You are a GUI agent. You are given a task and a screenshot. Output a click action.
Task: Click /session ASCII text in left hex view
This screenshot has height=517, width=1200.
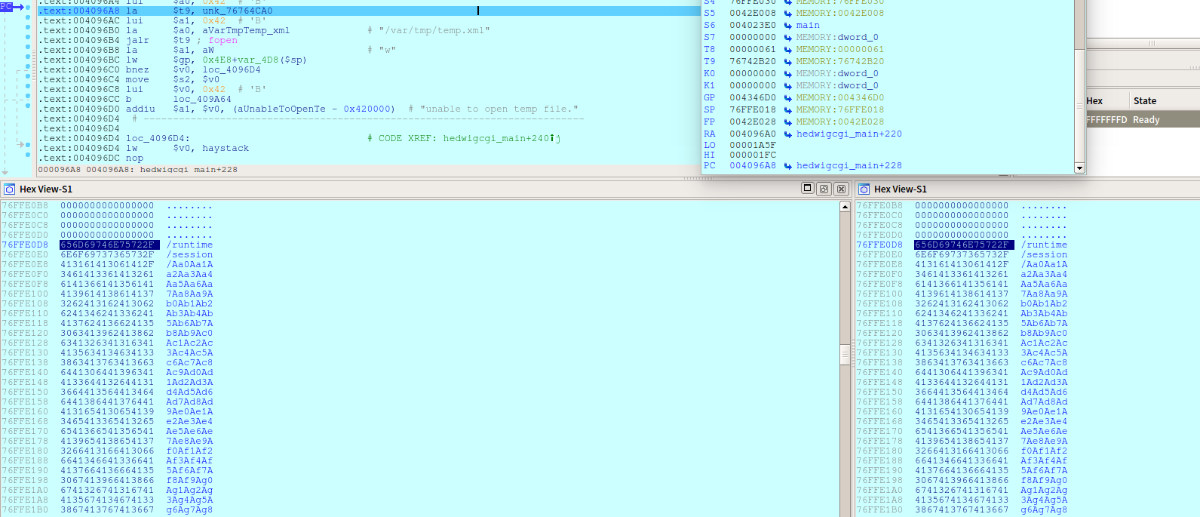[190, 254]
